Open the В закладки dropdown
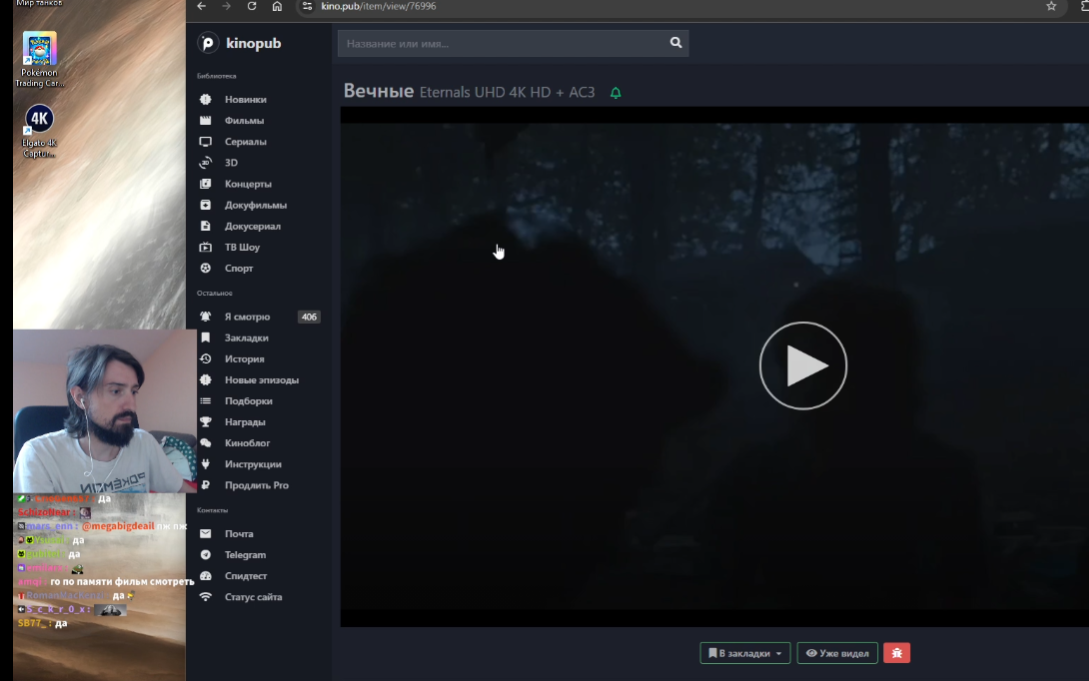The width and height of the screenshot is (1089, 681). 745,653
